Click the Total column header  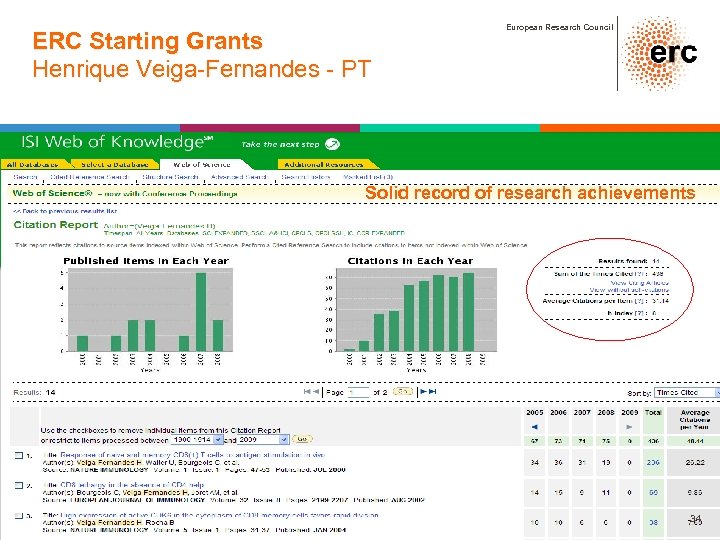(653, 413)
